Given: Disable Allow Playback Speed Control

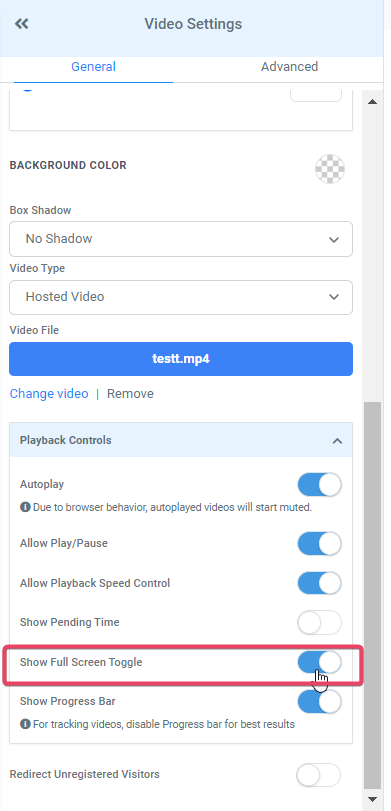Looking at the screenshot, I should [320, 583].
